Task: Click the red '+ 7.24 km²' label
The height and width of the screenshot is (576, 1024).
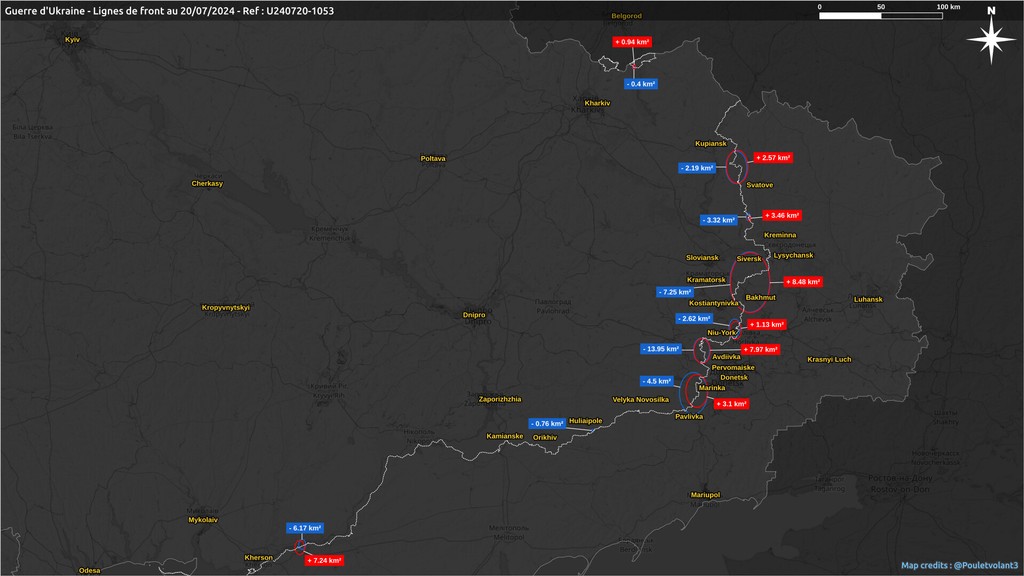Action: pyautogui.click(x=324, y=561)
